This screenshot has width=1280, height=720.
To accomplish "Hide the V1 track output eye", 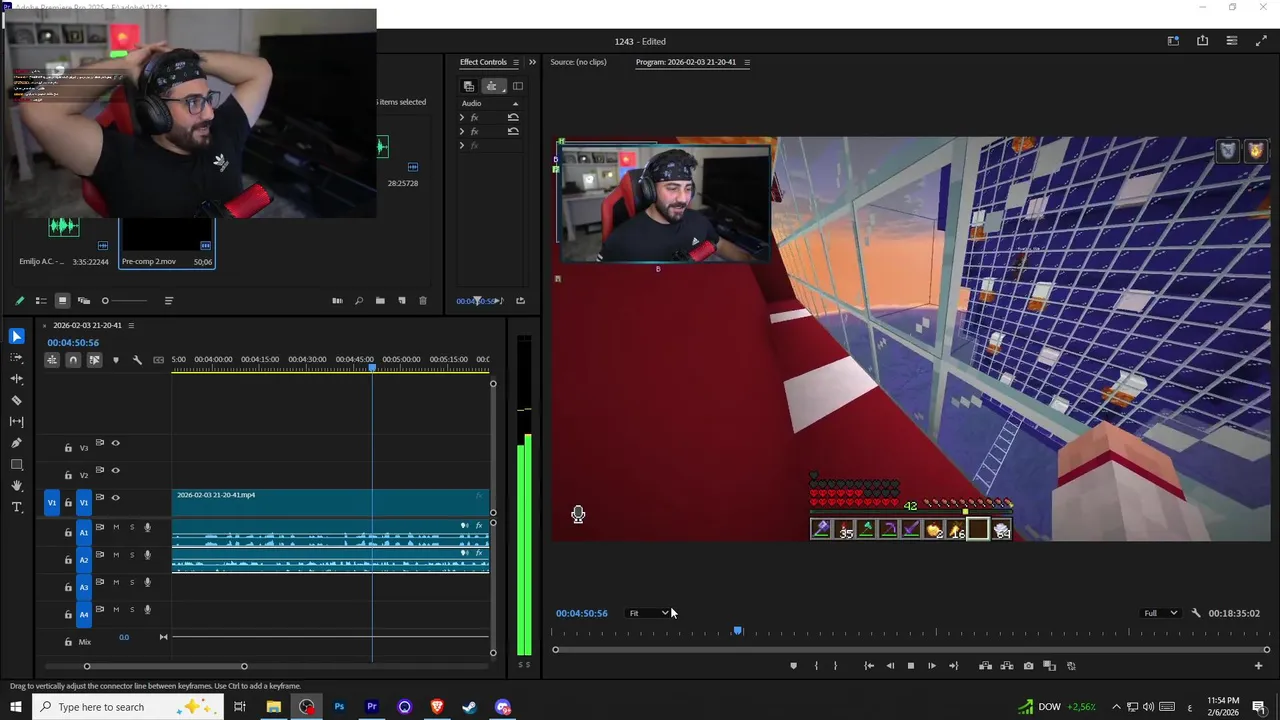I will tap(115, 497).
